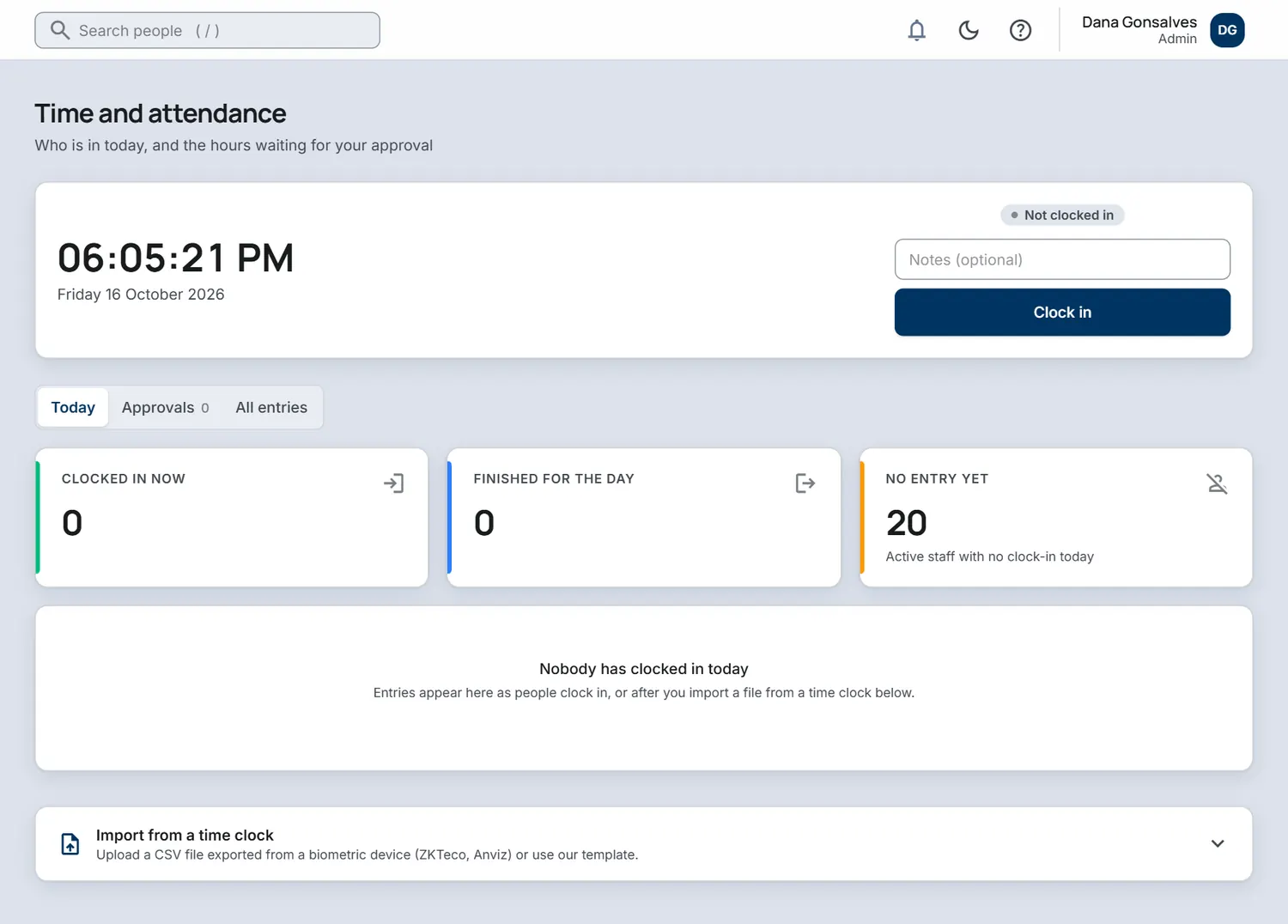Toggle dark mode moon icon
The height and width of the screenshot is (924, 1288).
[969, 30]
